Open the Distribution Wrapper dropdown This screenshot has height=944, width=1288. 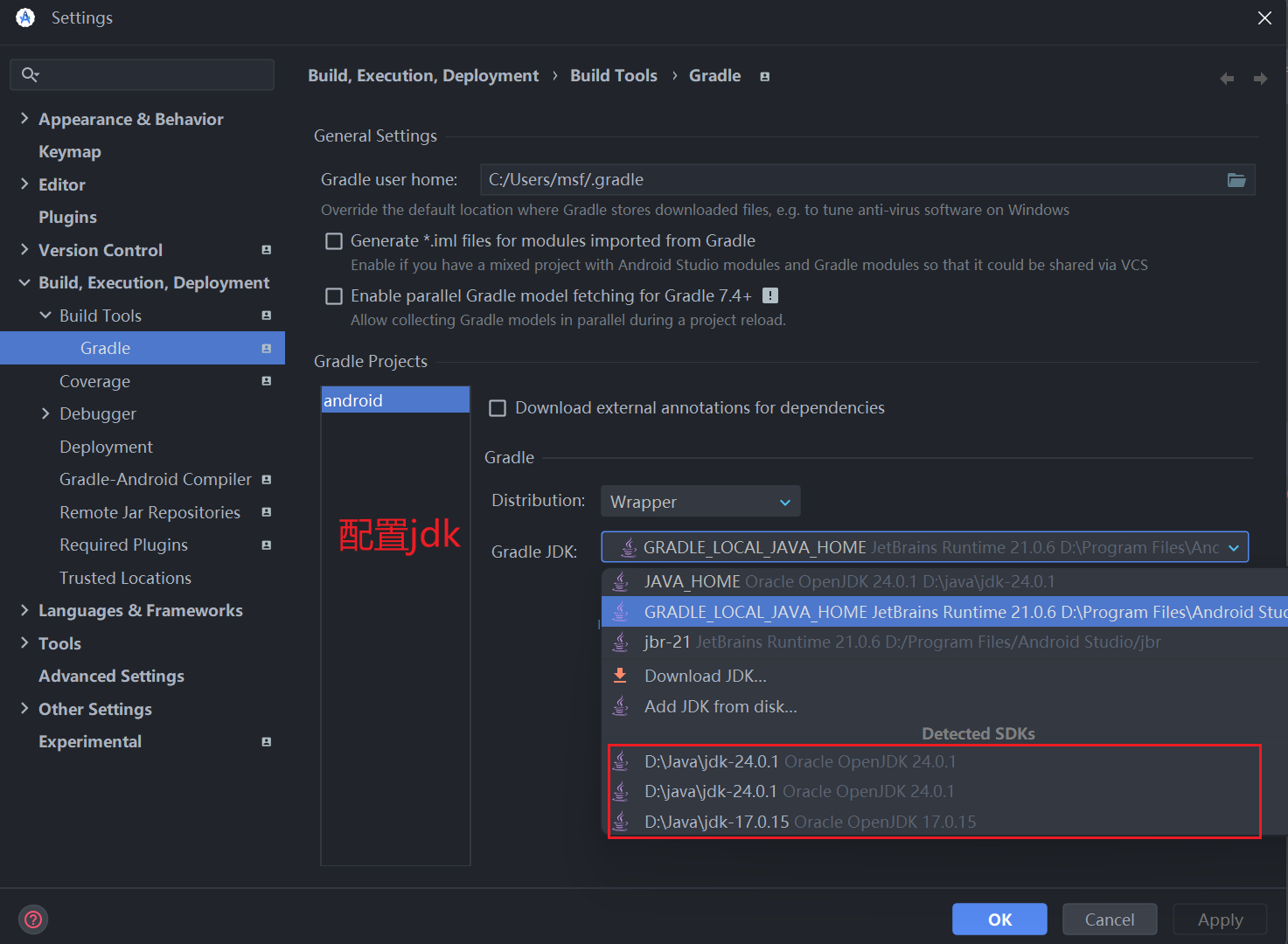click(700, 502)
